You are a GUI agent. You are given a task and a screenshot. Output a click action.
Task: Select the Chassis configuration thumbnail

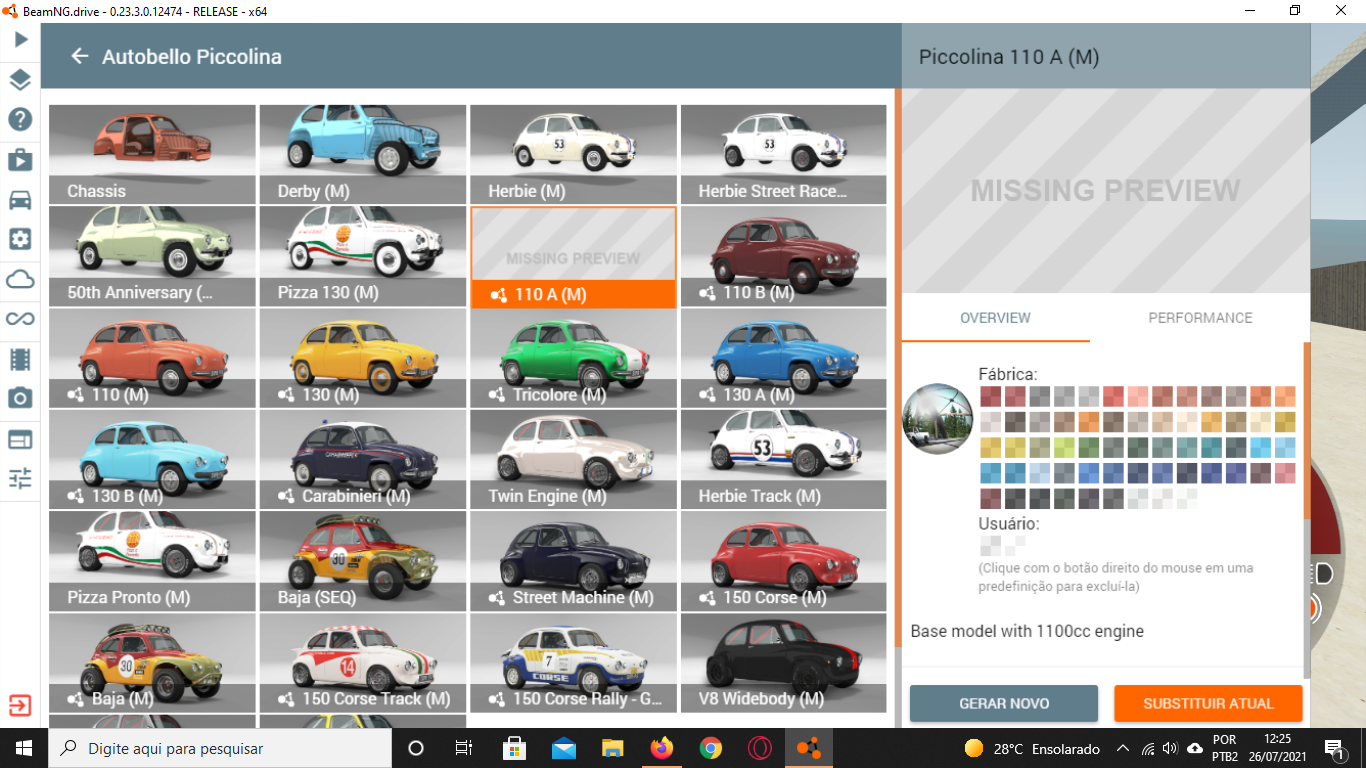(x=152, y=154)
